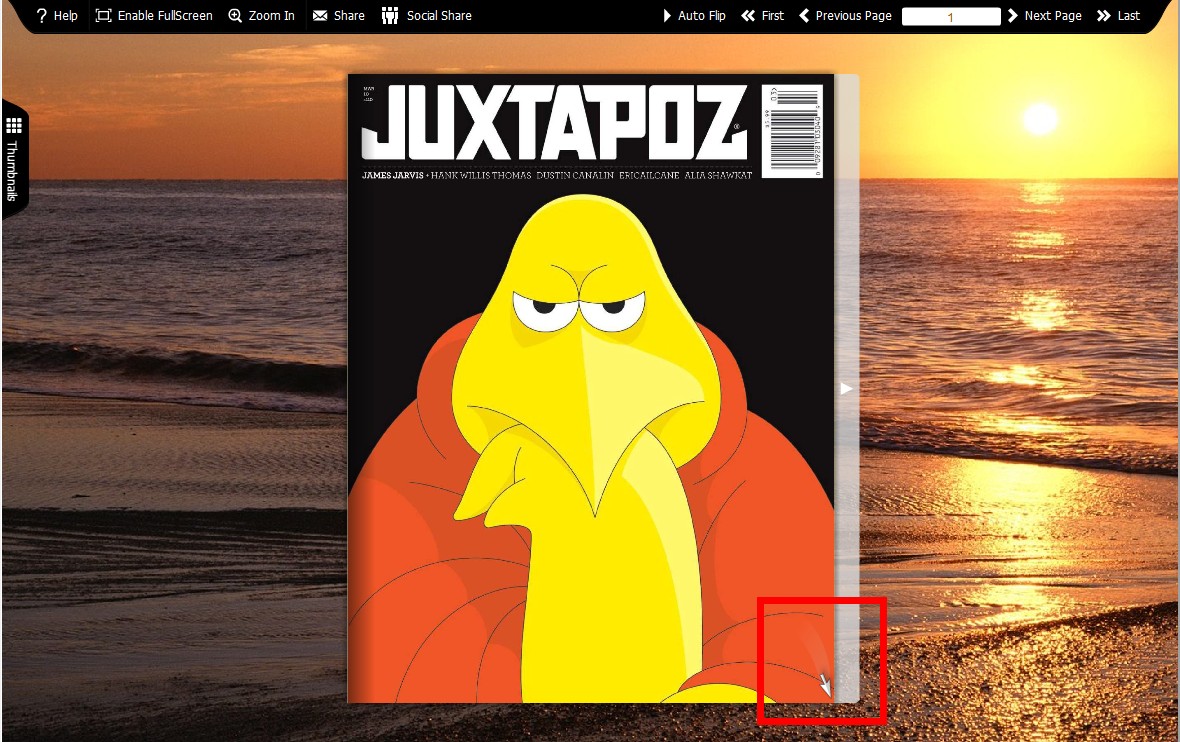Viewport: 1180px width, 742px height.
Task: Click the Last double-chevron icon
Action: pos(1104,16)
